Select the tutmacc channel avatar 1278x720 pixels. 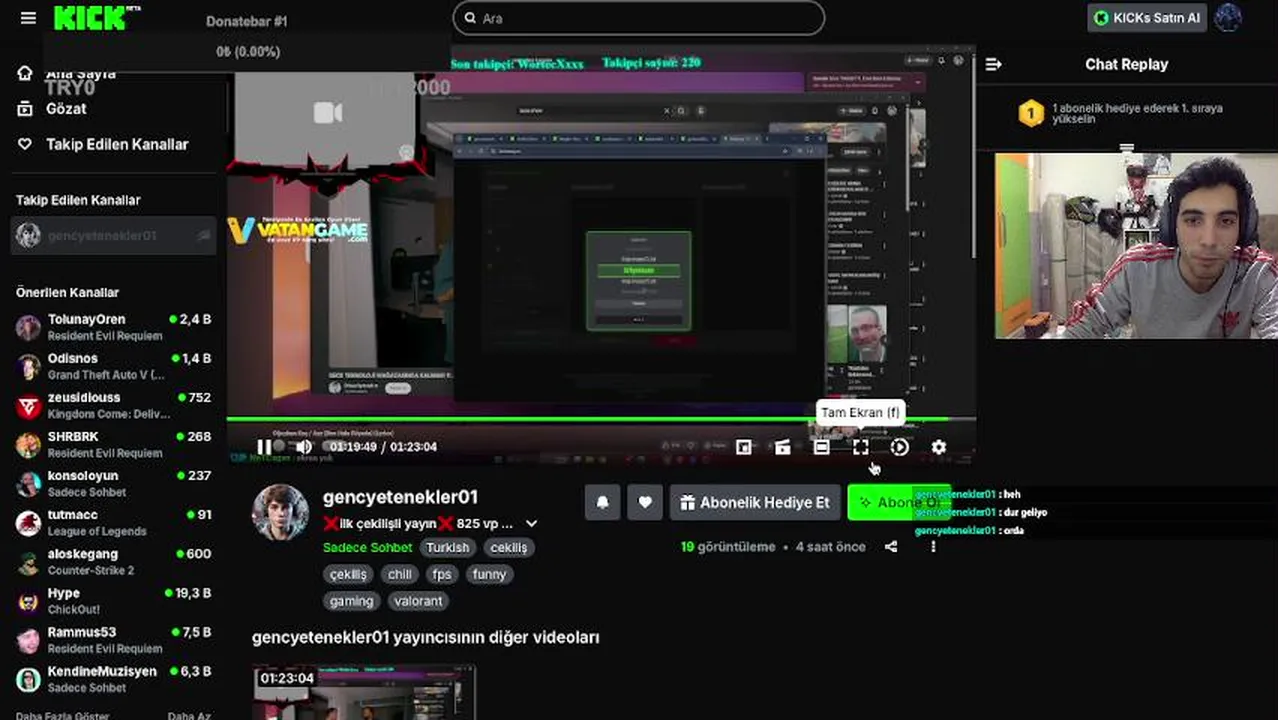(29, 522)
